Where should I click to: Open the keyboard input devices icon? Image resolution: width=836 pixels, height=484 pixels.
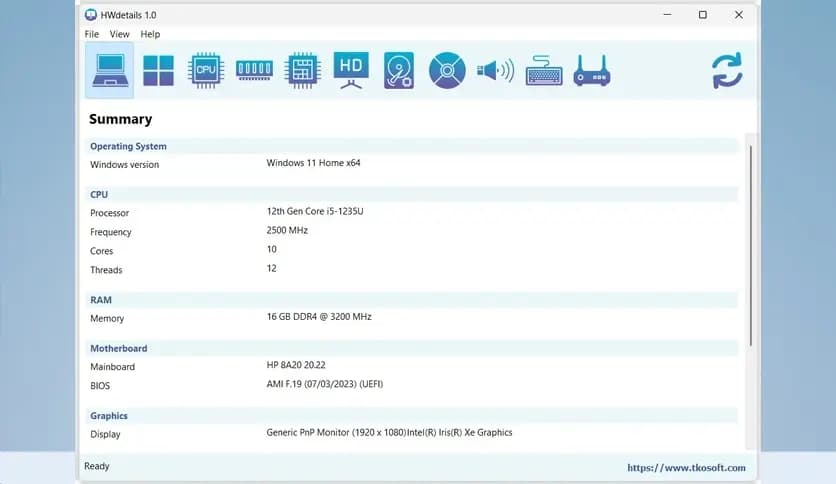[544, 70]
